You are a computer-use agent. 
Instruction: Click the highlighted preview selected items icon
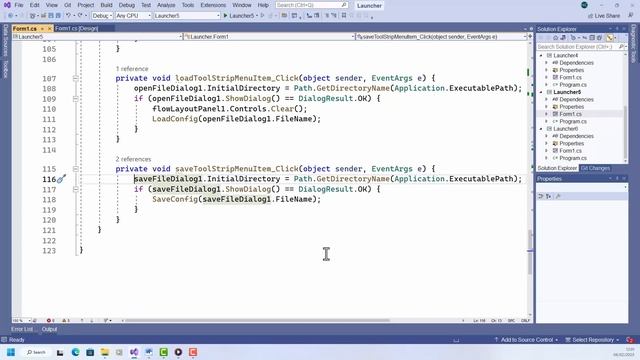[x=610, y=38]
